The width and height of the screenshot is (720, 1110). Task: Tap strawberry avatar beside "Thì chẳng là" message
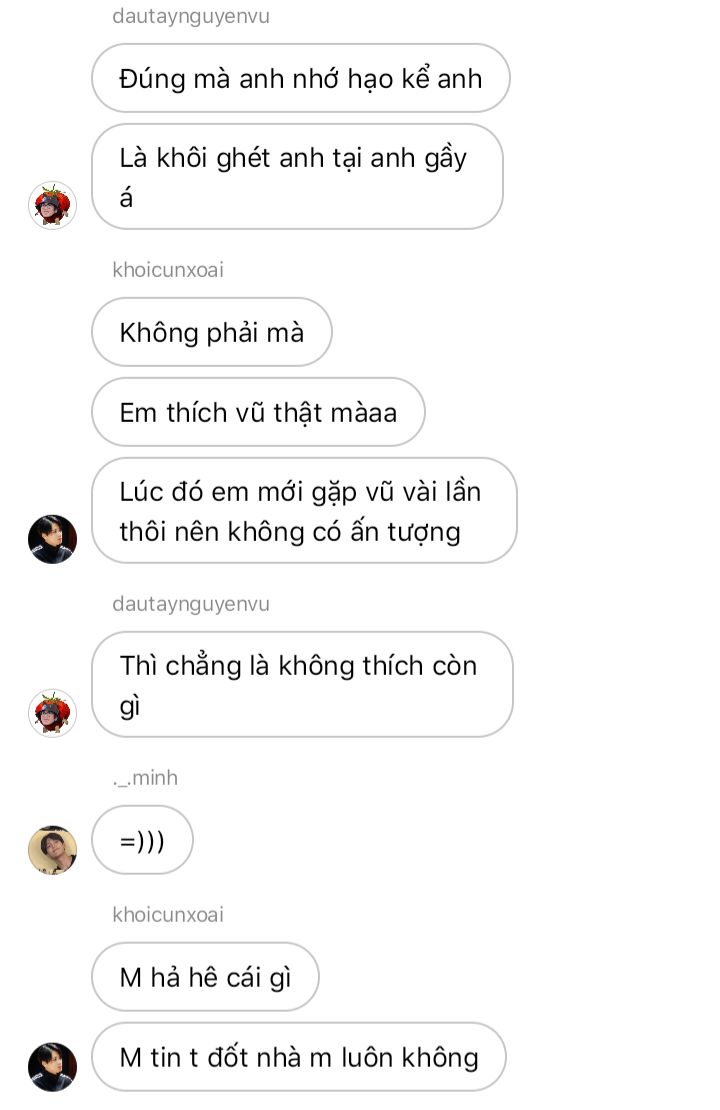tap(52, 713)
